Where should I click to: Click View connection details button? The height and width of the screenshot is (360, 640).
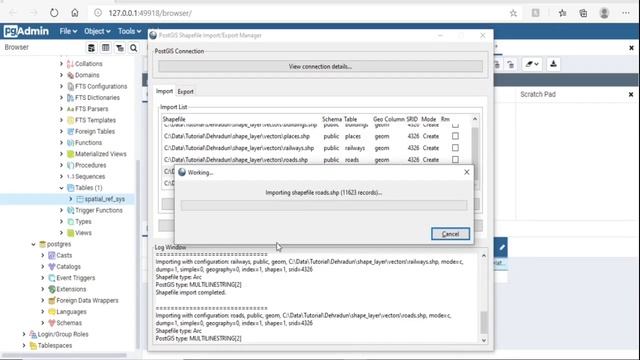tap(320, 66)
